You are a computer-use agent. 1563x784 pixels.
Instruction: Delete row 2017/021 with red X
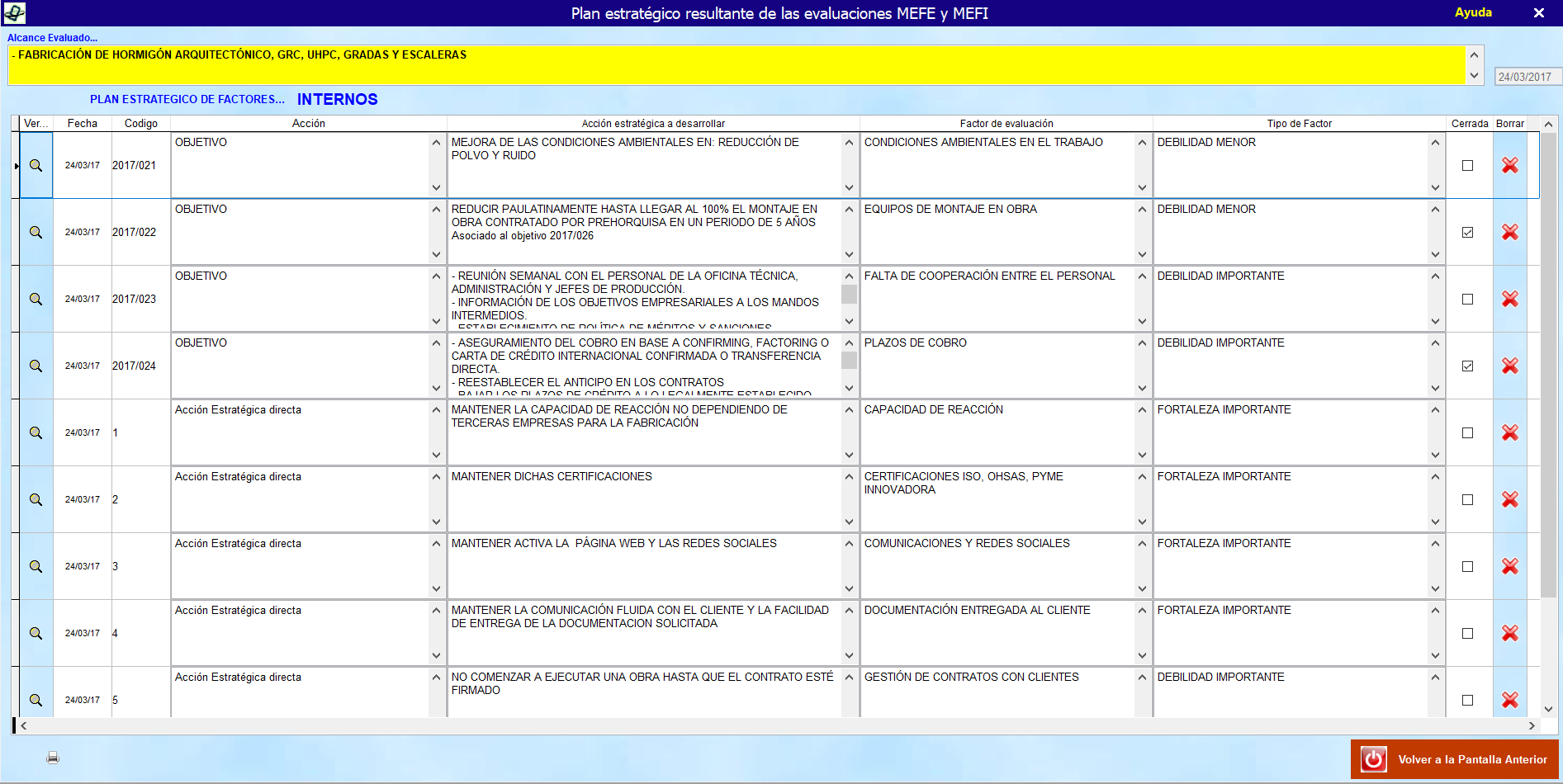[1510, 165]
